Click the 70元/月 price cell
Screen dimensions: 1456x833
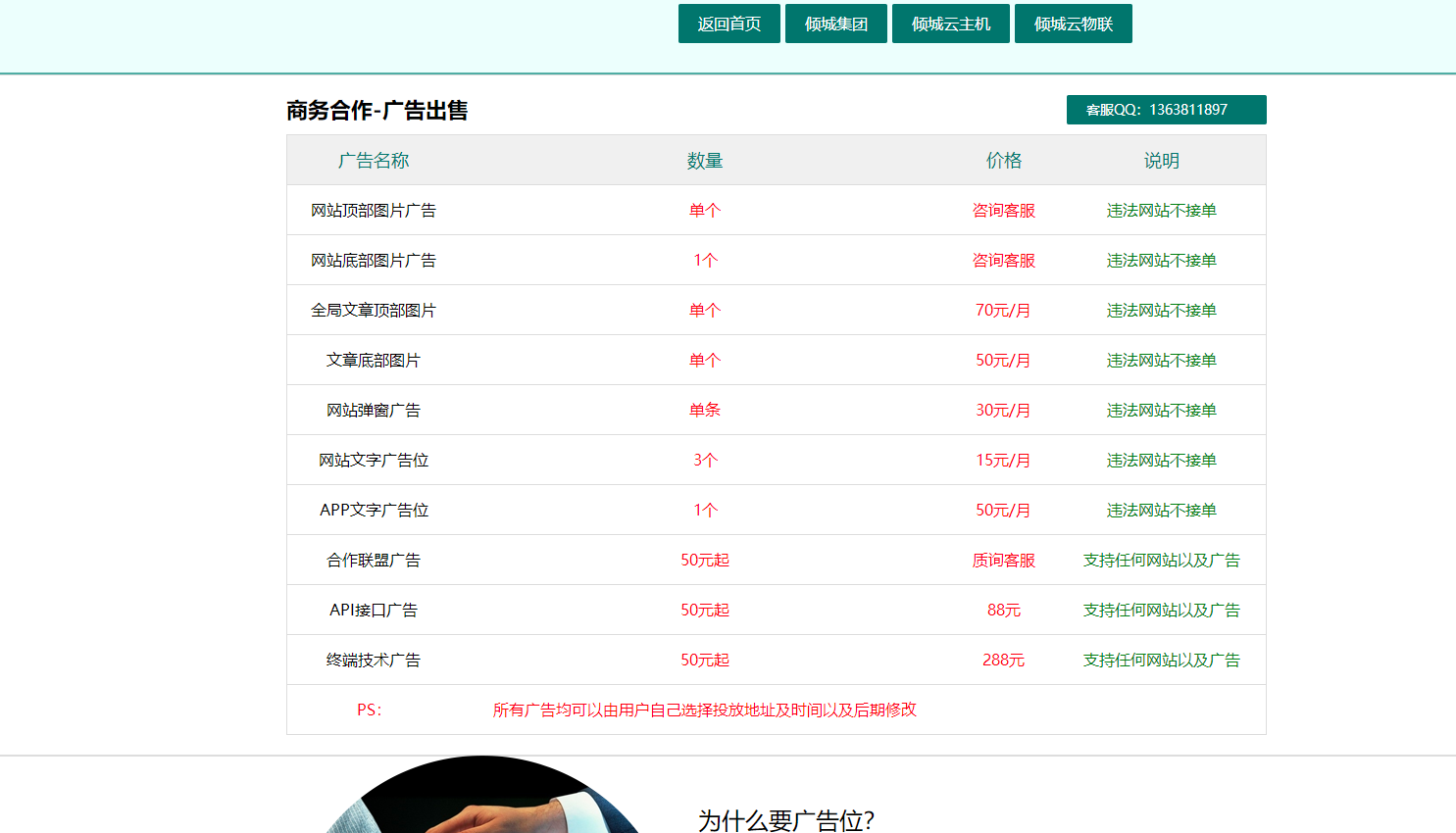click(1004, 311)
